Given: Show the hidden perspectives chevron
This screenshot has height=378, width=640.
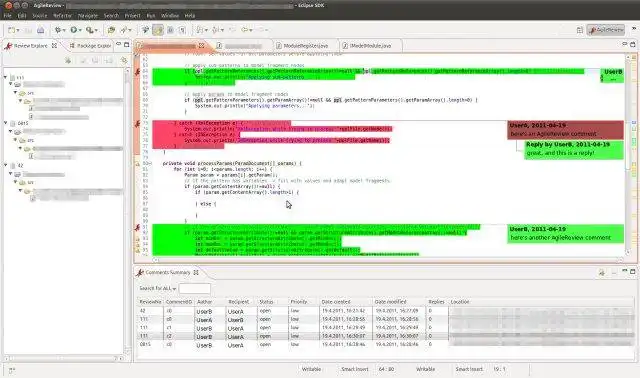Looking at the screenshot, I should pos(634,29).
